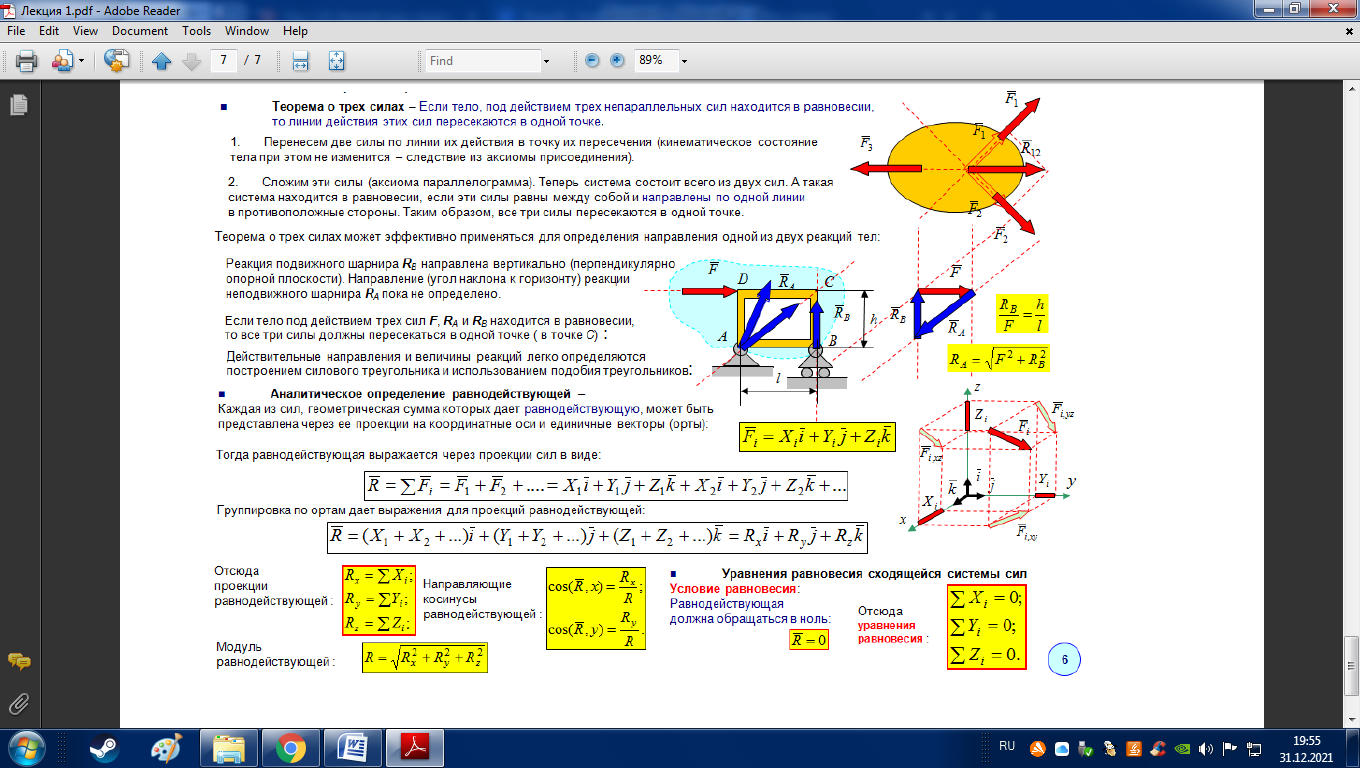Click the web conference globe icon

[x=117, y=61]
